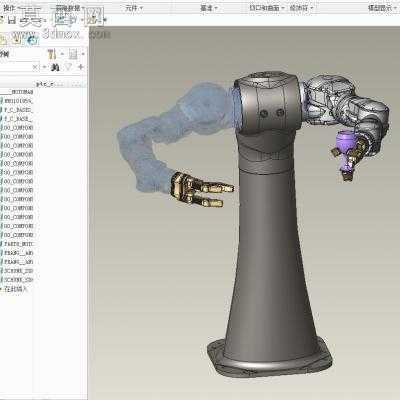
Task: Expand the 切口和曲面 ribbon group
Action: pos(267,8)
